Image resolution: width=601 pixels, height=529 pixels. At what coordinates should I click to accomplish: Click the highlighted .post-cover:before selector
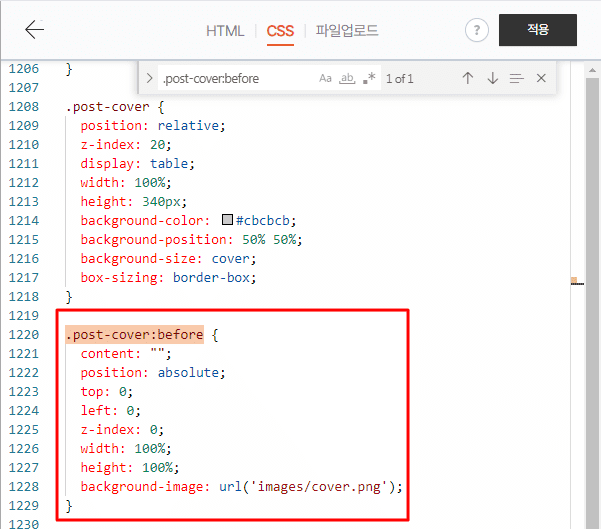tap(135, 335)
